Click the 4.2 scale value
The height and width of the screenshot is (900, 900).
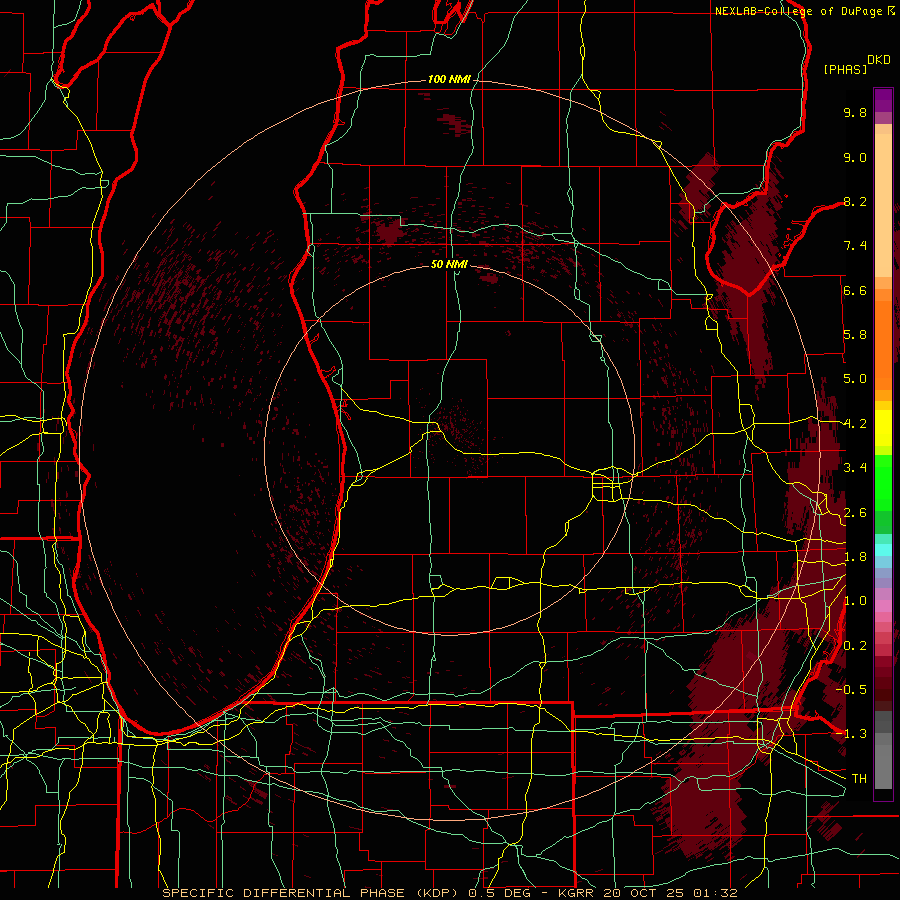click(855, 424)
